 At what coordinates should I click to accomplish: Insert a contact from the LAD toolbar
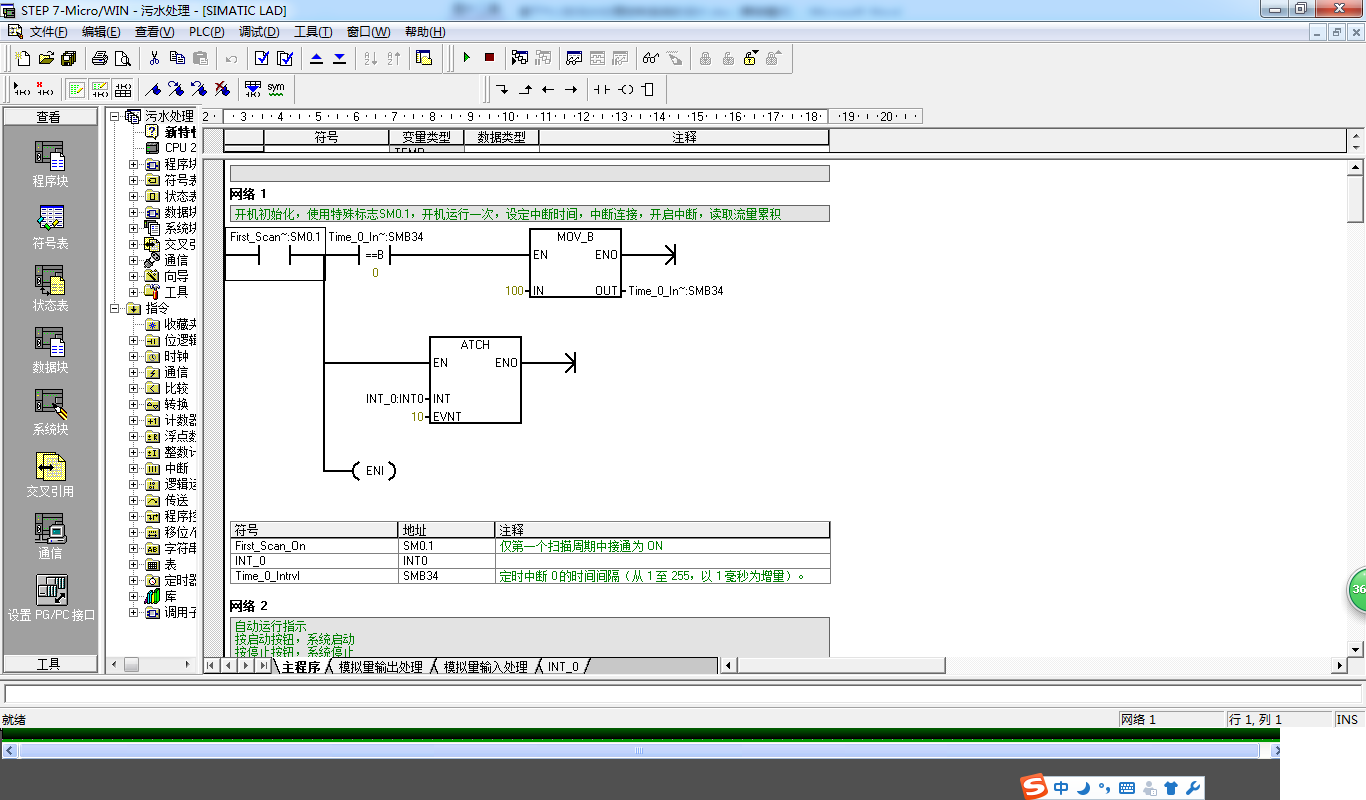click(602, 89)
